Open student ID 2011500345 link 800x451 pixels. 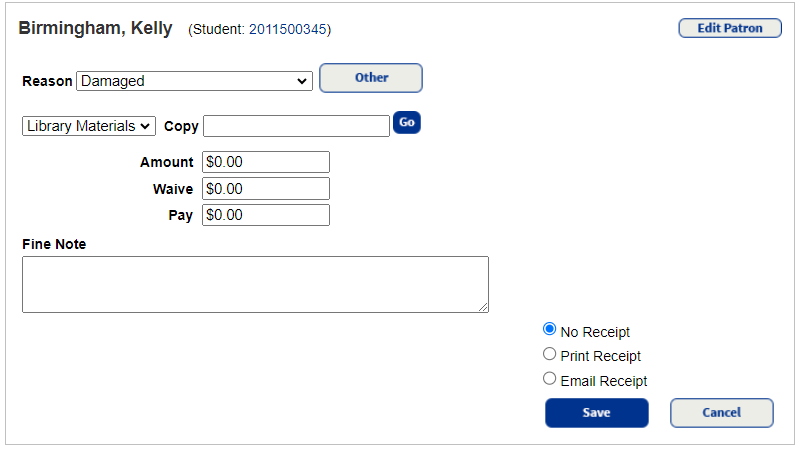point(287,30)
